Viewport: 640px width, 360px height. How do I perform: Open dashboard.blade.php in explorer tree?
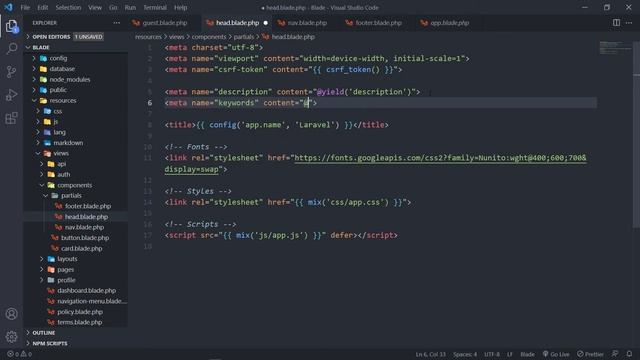(x=86, y=291)
